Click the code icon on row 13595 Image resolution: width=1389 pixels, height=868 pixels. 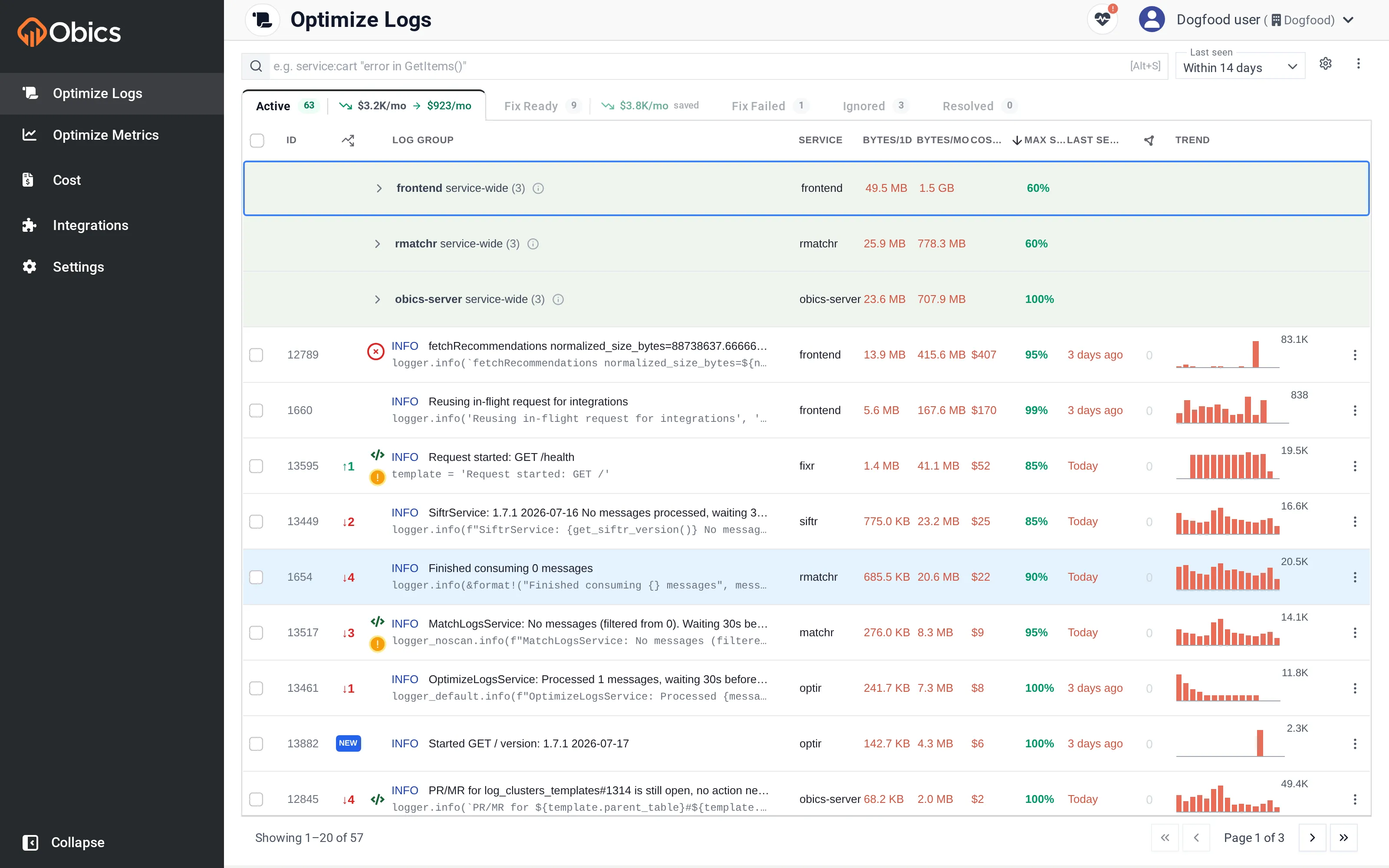point(377,455)
